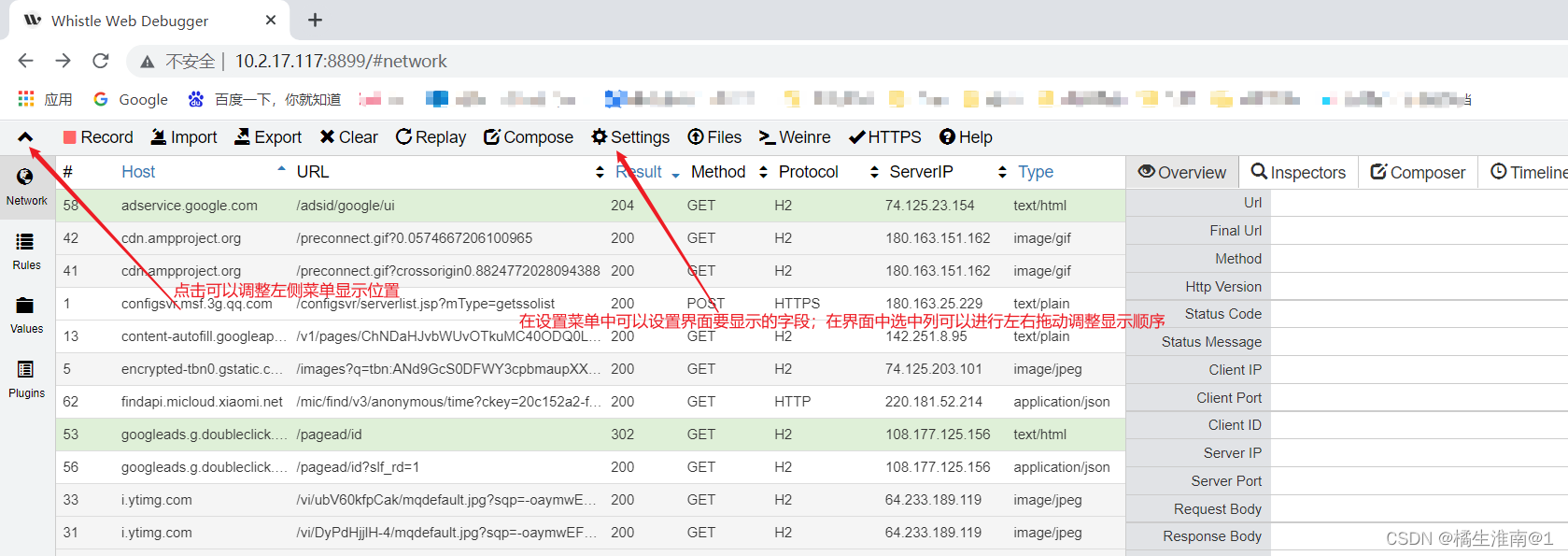Click the browser forward button
This screenshot has height=556, width=1568.
[x=63, y=61]
